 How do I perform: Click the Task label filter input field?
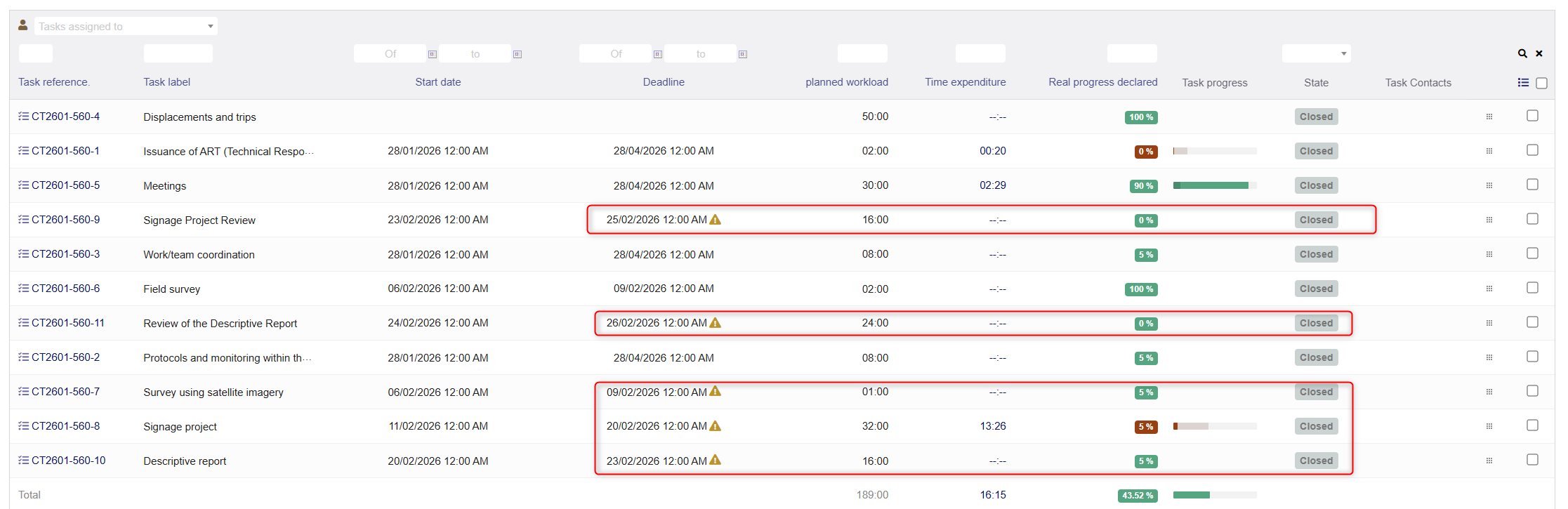(x=178, y=53)
